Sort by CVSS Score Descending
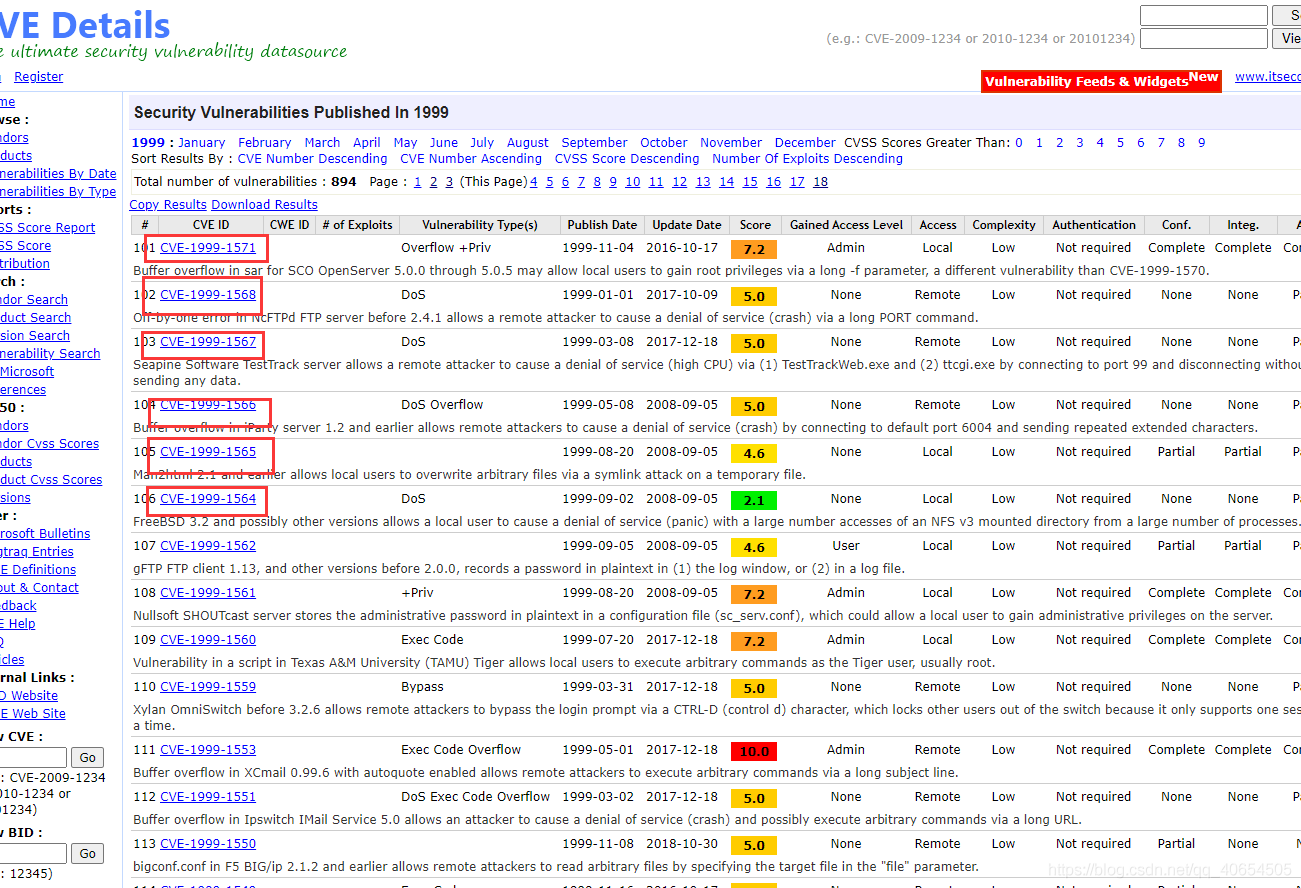The height and width of the screenshot is (888, 1301). tap(627, 159)
